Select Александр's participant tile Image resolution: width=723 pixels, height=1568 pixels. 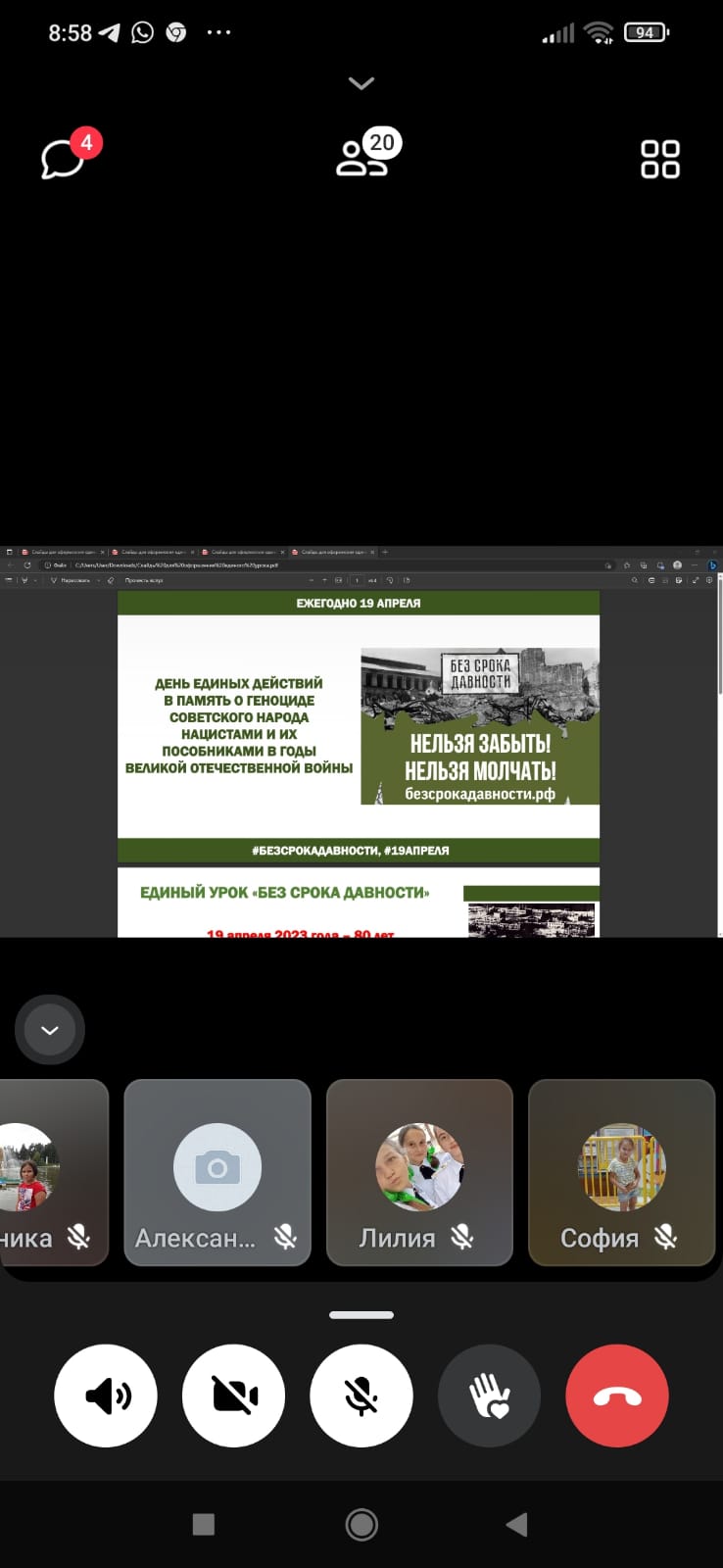pos(217,1172)
